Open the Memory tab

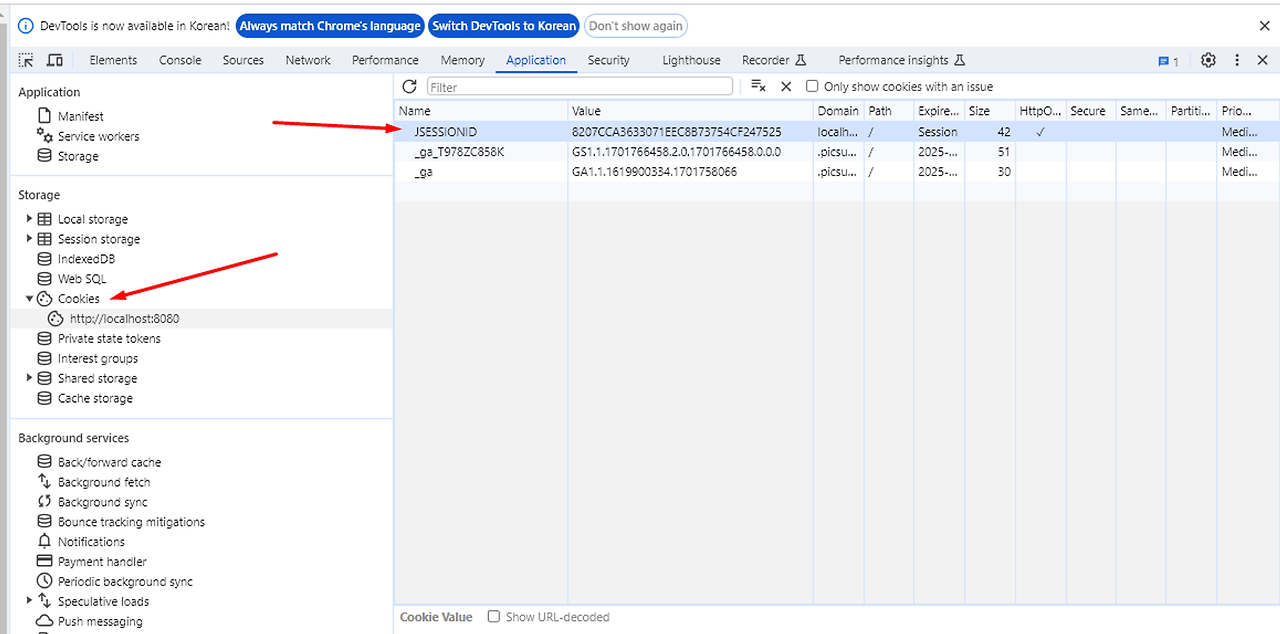coord(462,60)
